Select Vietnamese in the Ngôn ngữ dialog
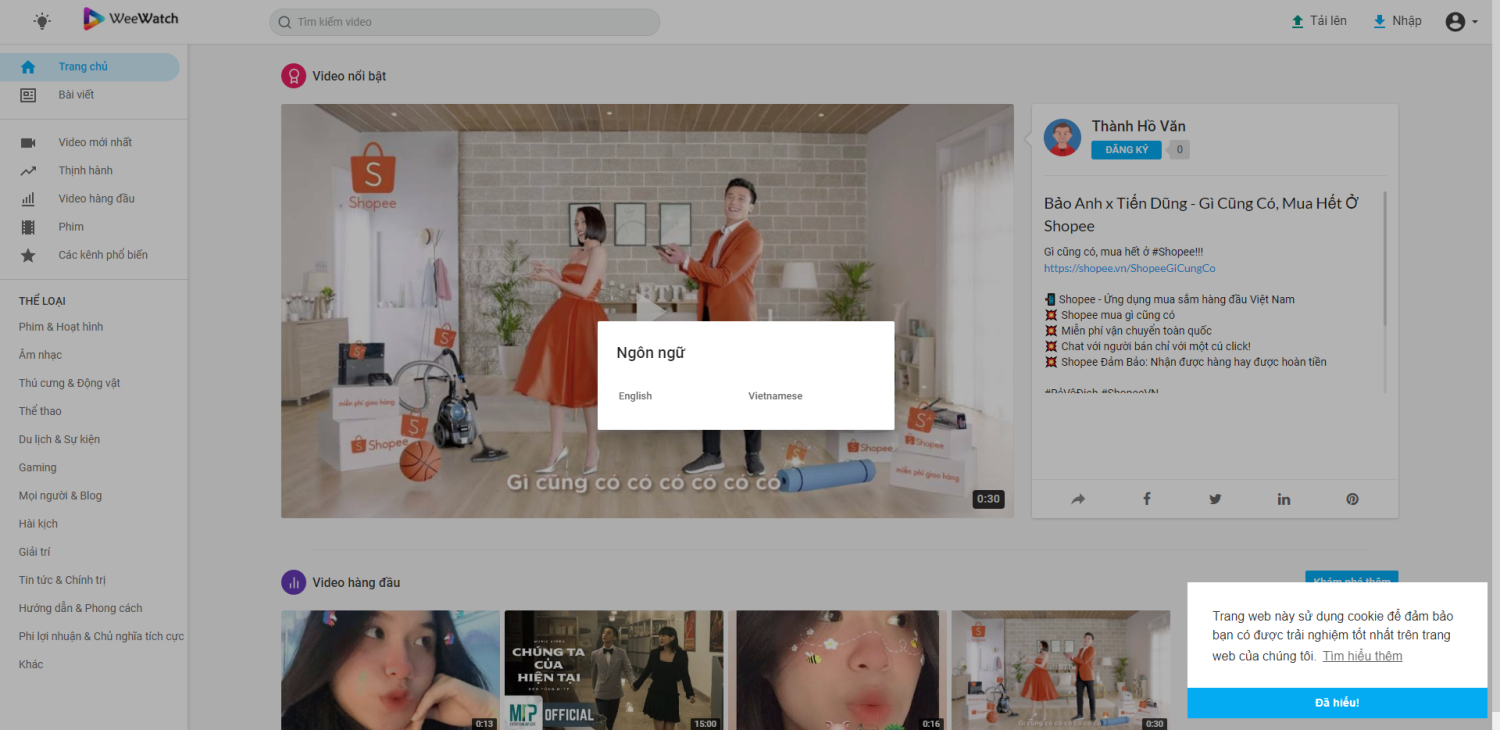This screenshot has height=730, width=1500. (x=775, y=395)
